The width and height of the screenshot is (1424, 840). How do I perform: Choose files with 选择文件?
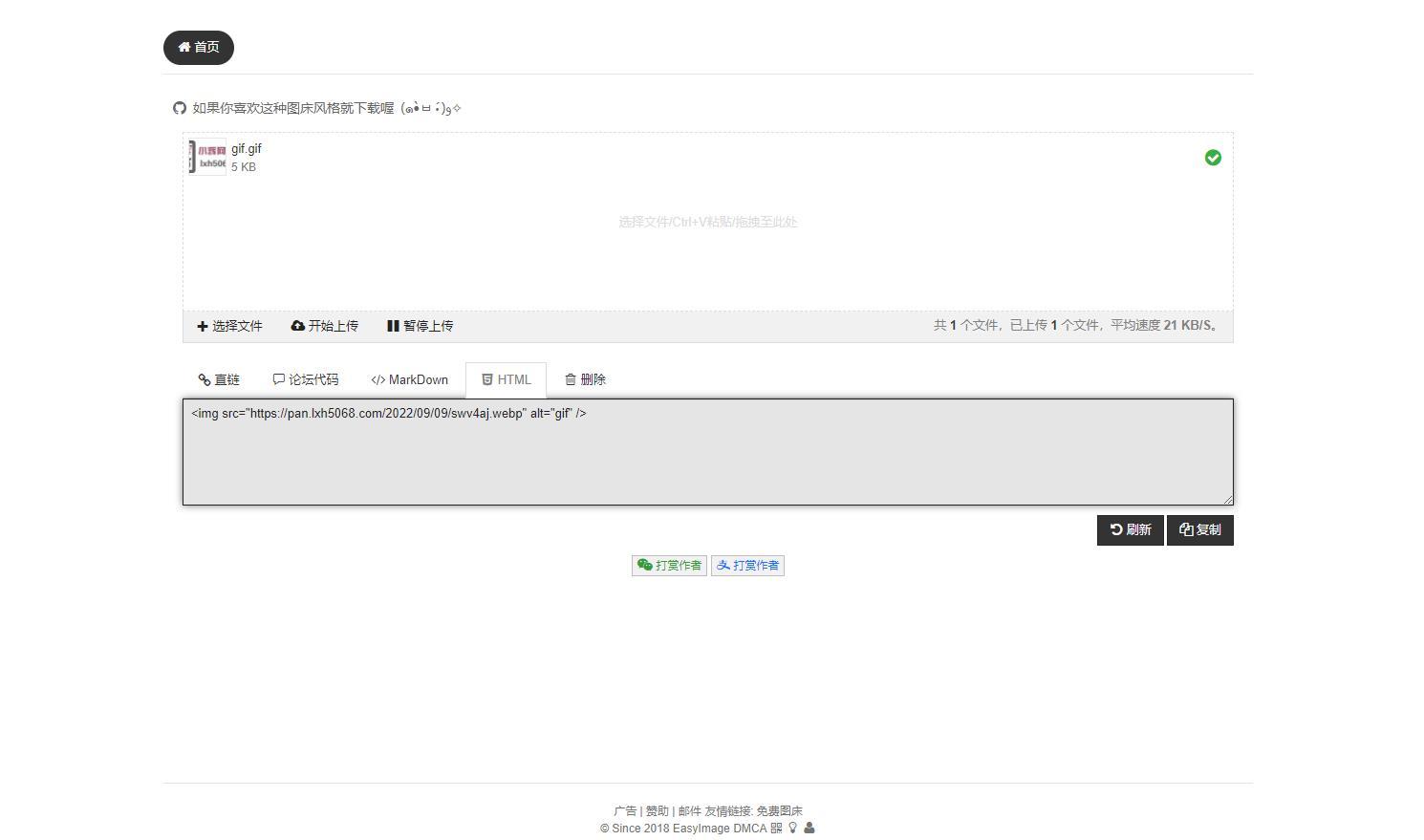point(229,326)
